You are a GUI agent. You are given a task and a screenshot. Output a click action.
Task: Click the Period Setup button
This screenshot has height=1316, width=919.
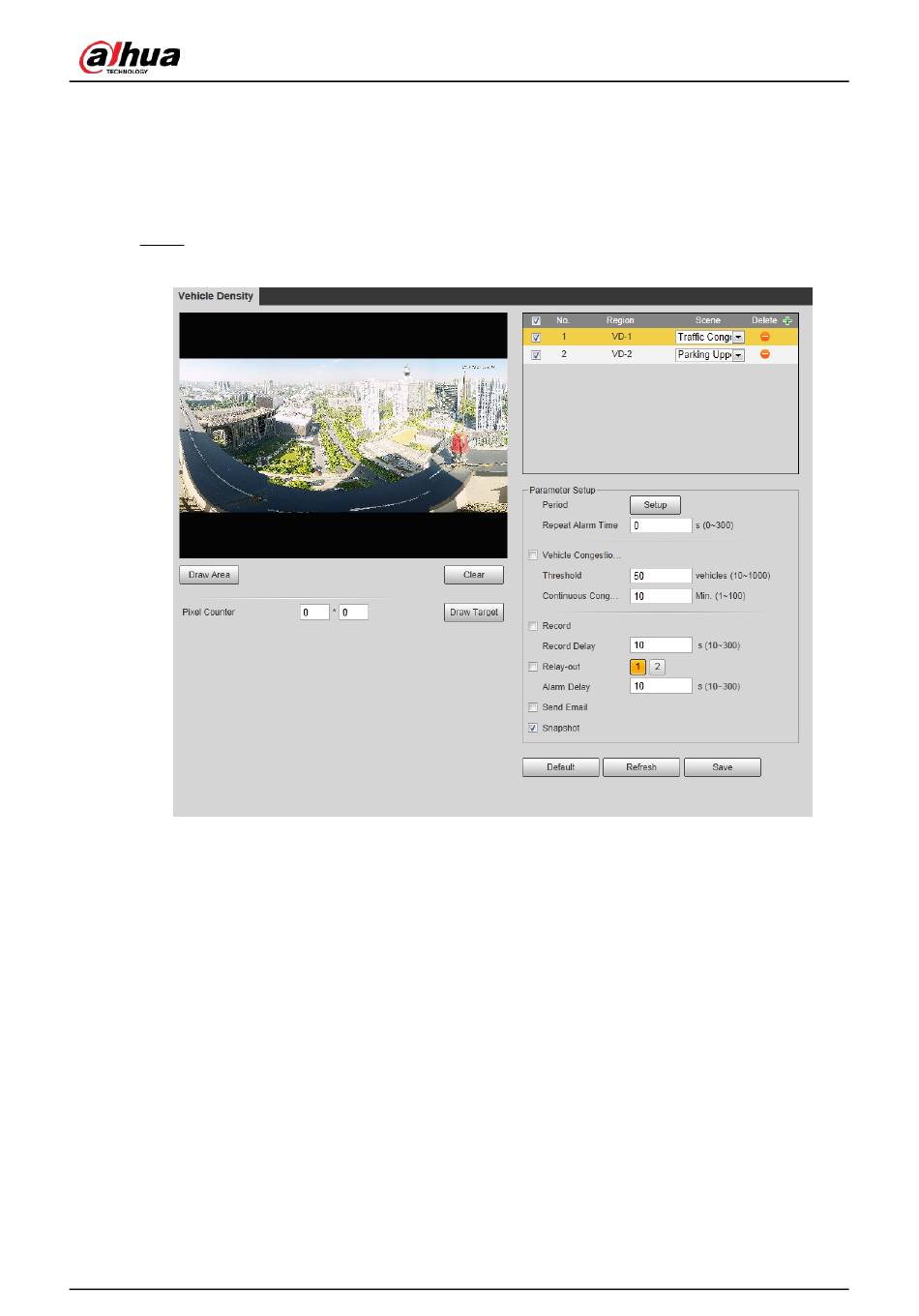tap(655, 505)
